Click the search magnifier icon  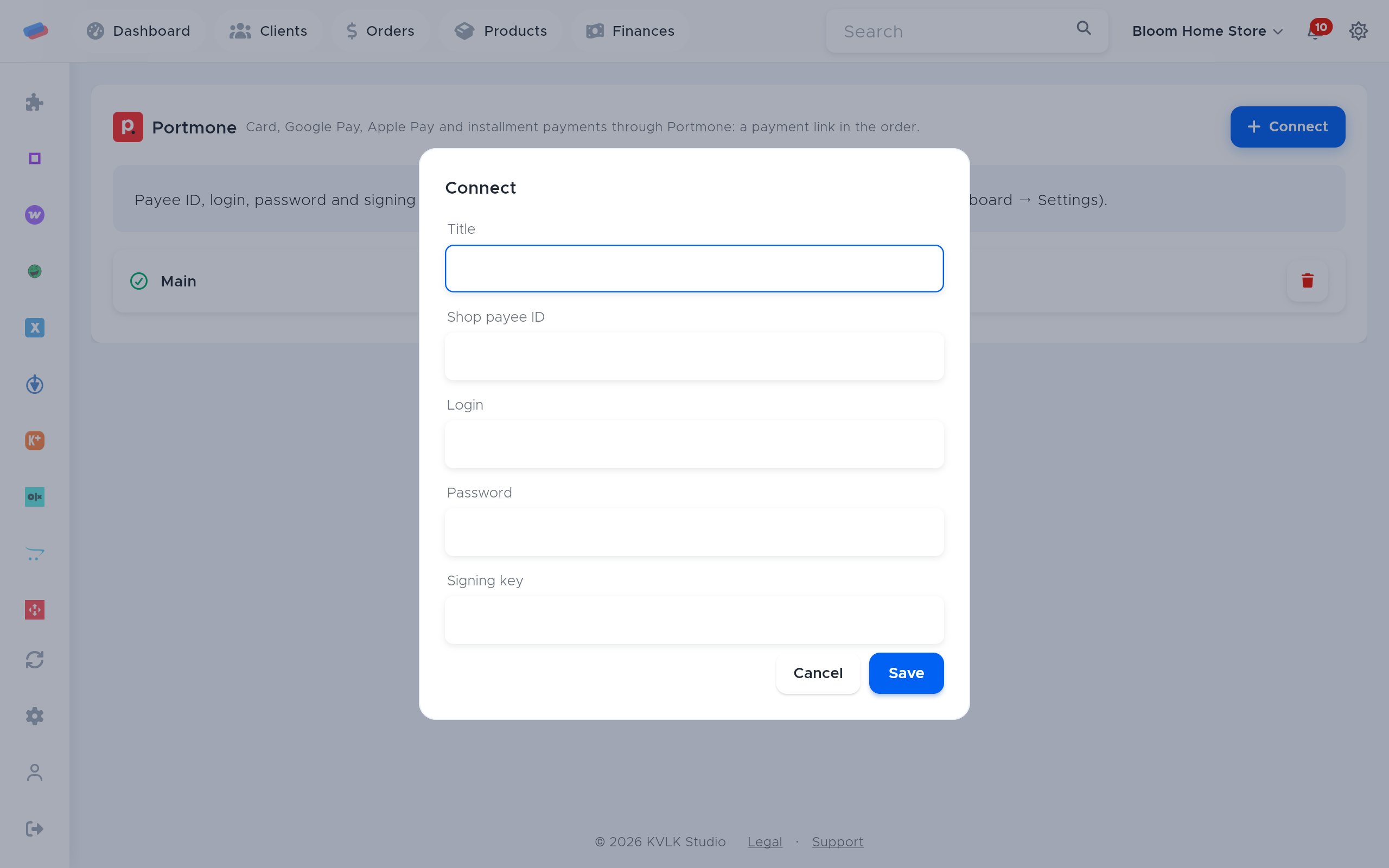tap(1083, 28)
